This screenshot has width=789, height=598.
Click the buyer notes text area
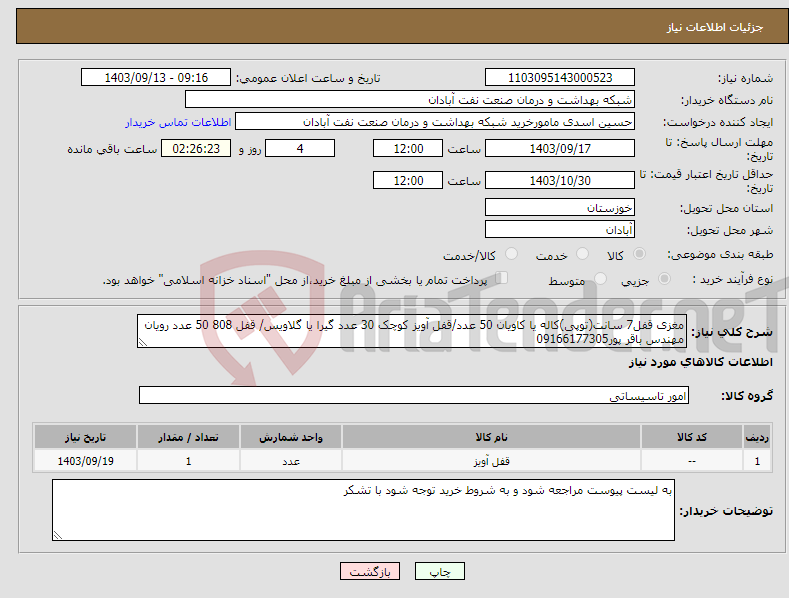pyautogui.click(x=363, y=510)
